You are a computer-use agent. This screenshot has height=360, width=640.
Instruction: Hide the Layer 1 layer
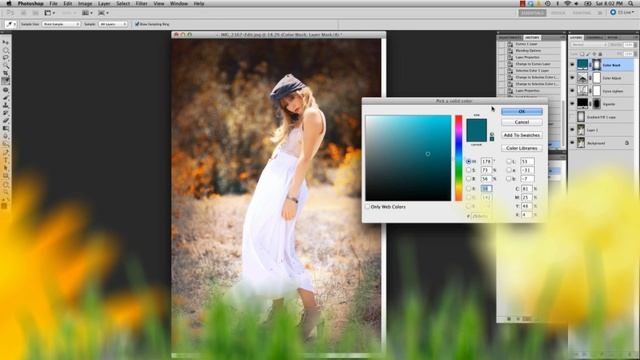click(572, 130)
